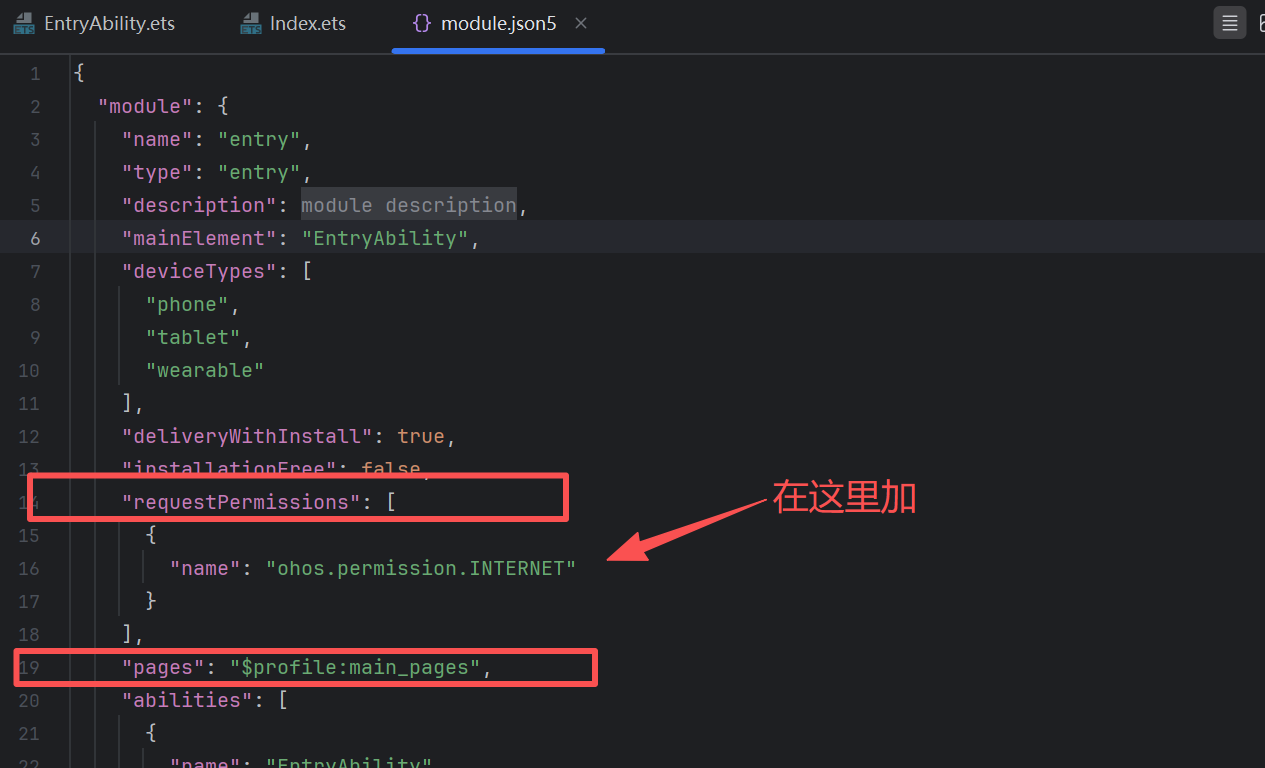Image resolution: width=1265 pixels, height=768 pixels.
Task: Click "EntryAbility" value on line 6
Action: click(x=386, y=238)
